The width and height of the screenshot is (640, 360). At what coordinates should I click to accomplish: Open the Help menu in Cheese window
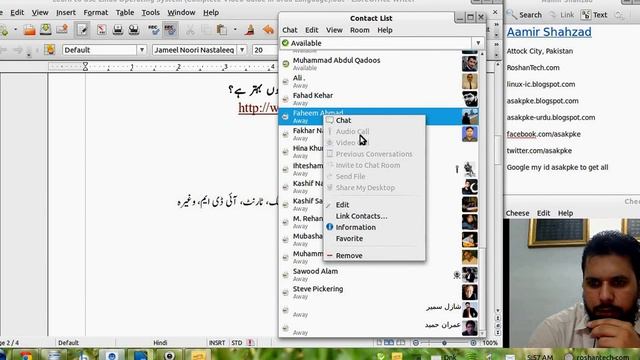pos(565,213)
